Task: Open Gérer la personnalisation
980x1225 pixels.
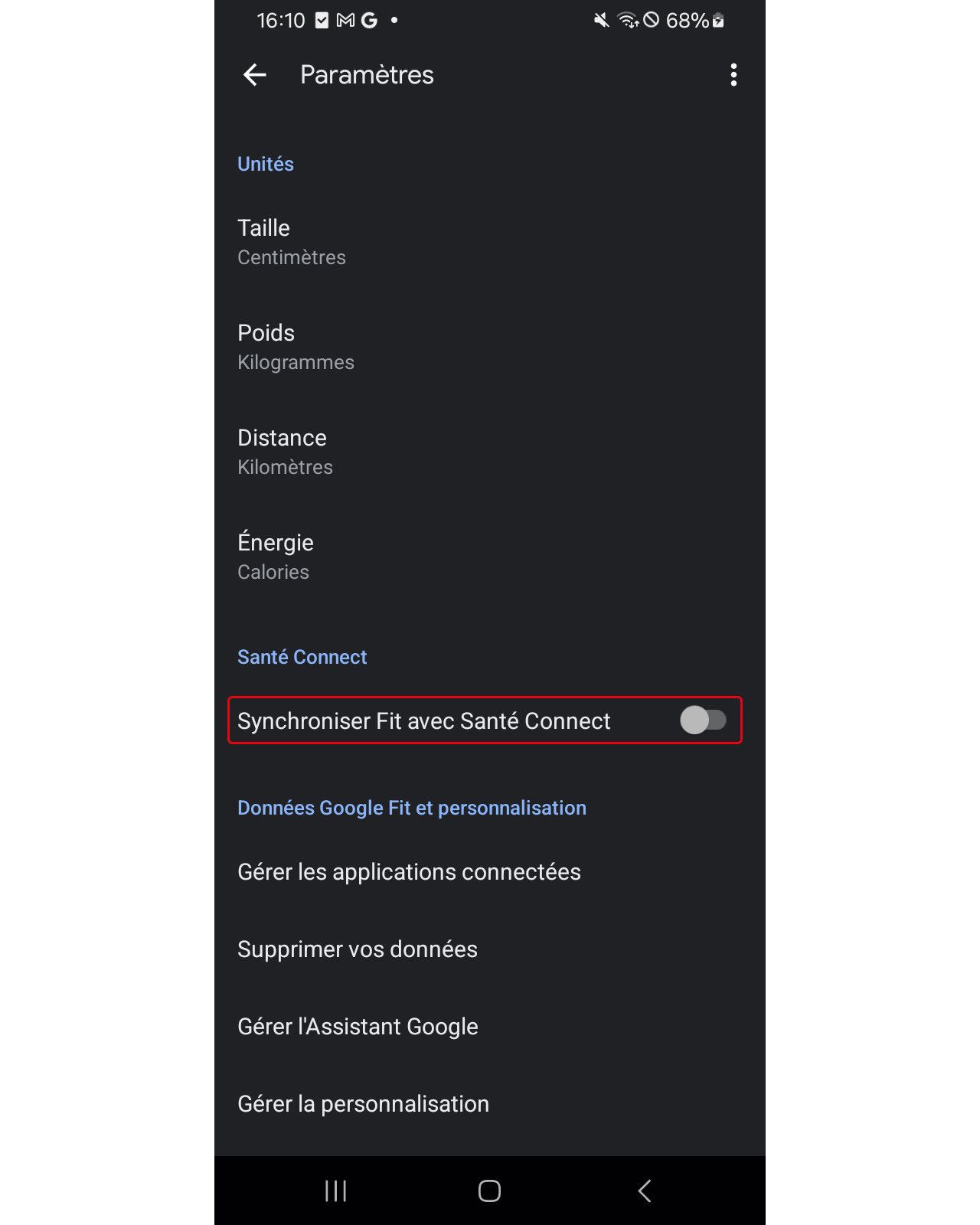Action: pos(490,1104)
